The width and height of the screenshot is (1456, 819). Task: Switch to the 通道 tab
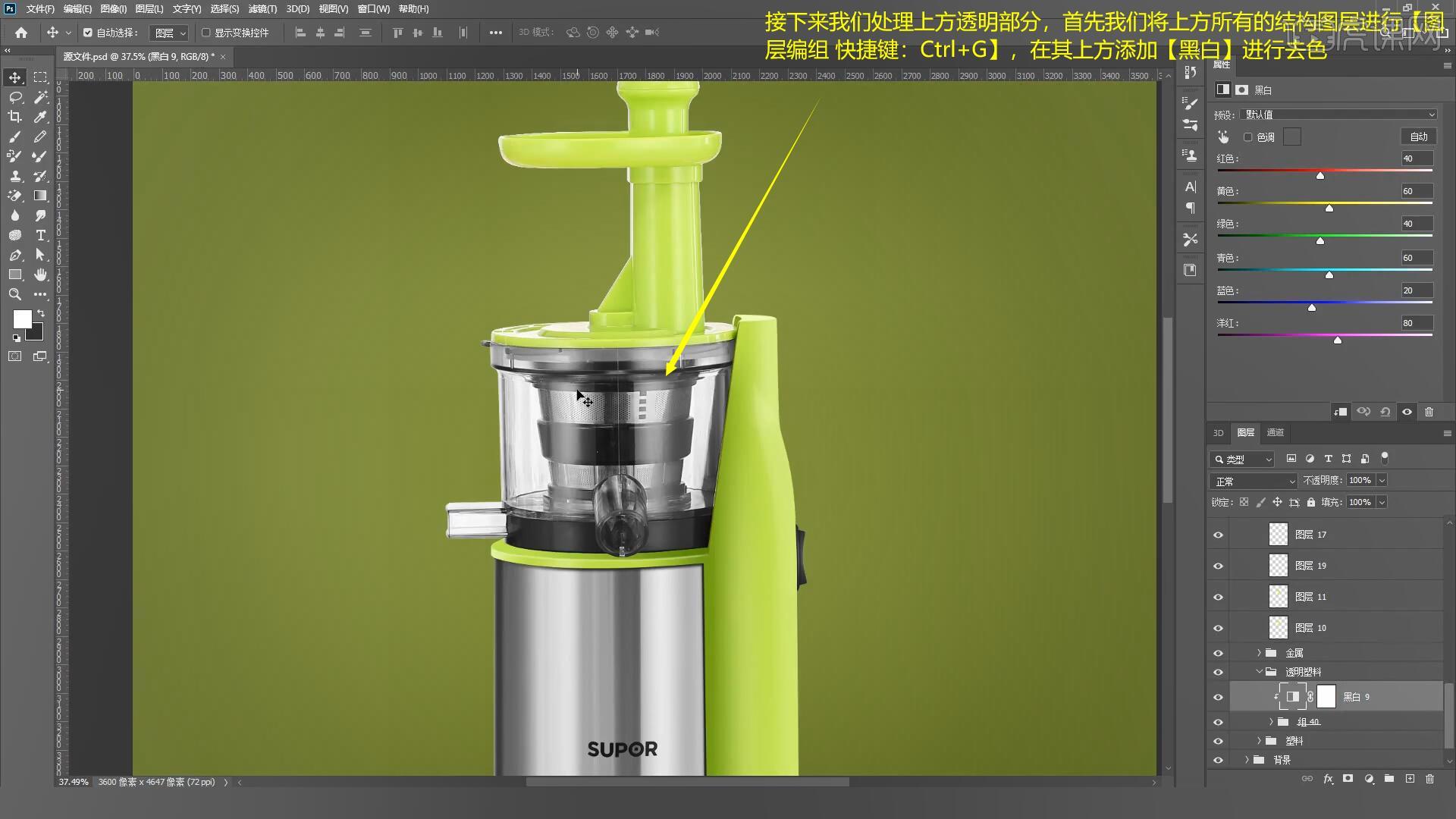click(1276, 432)
